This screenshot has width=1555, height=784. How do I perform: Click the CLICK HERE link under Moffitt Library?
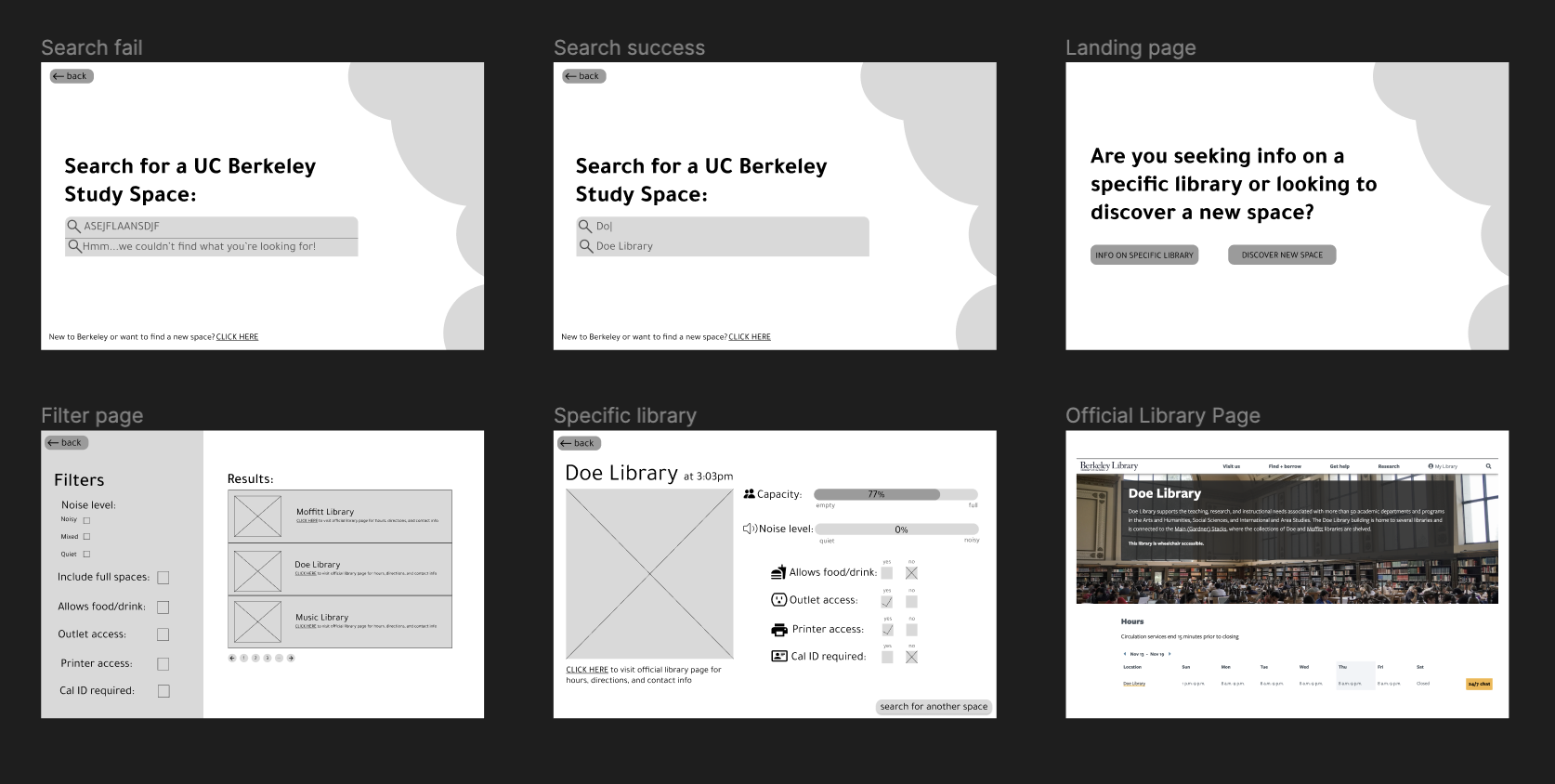click(x=307, y=520)
